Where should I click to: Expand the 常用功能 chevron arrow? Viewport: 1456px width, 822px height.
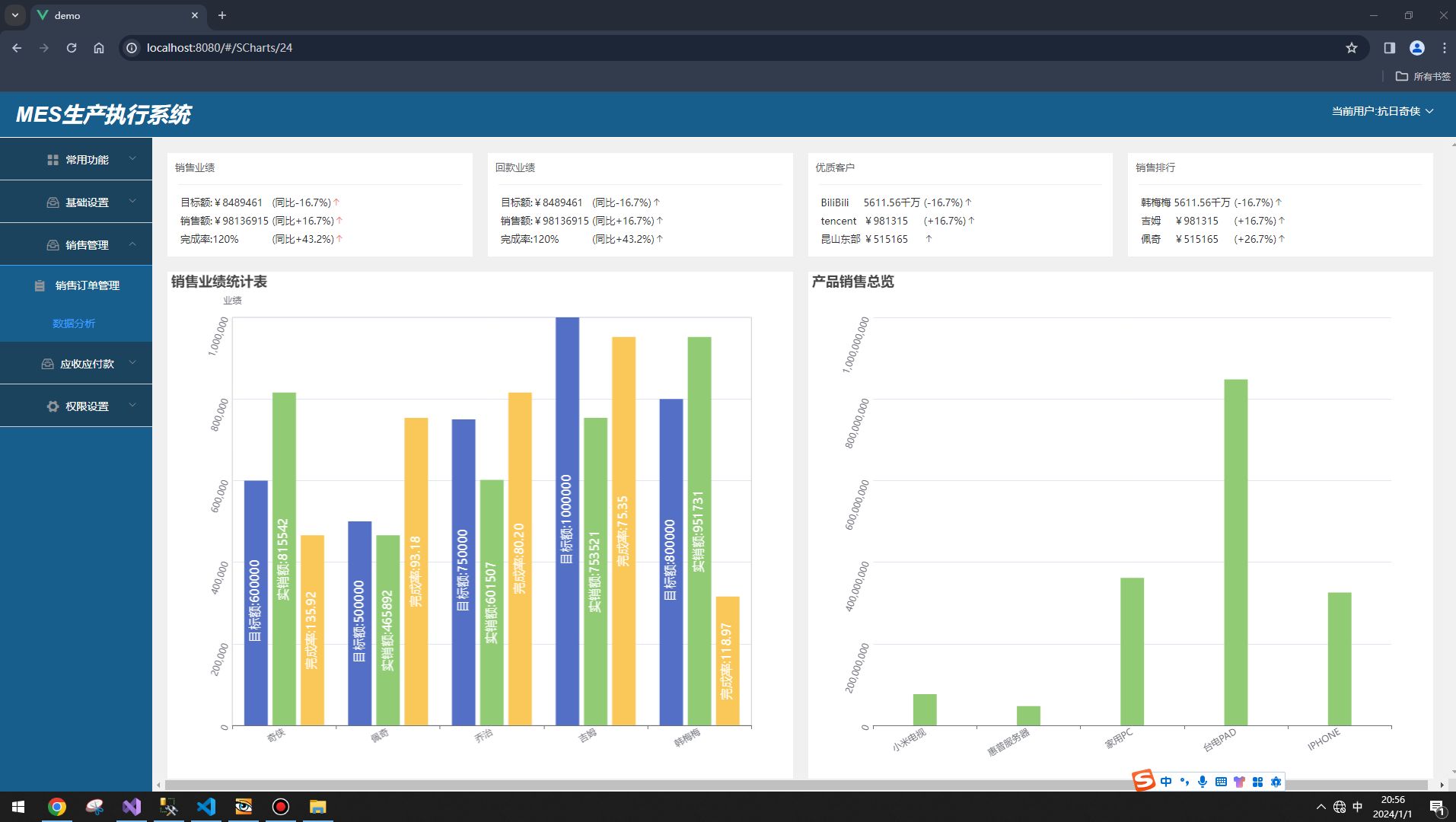click(x=132, y=159)
